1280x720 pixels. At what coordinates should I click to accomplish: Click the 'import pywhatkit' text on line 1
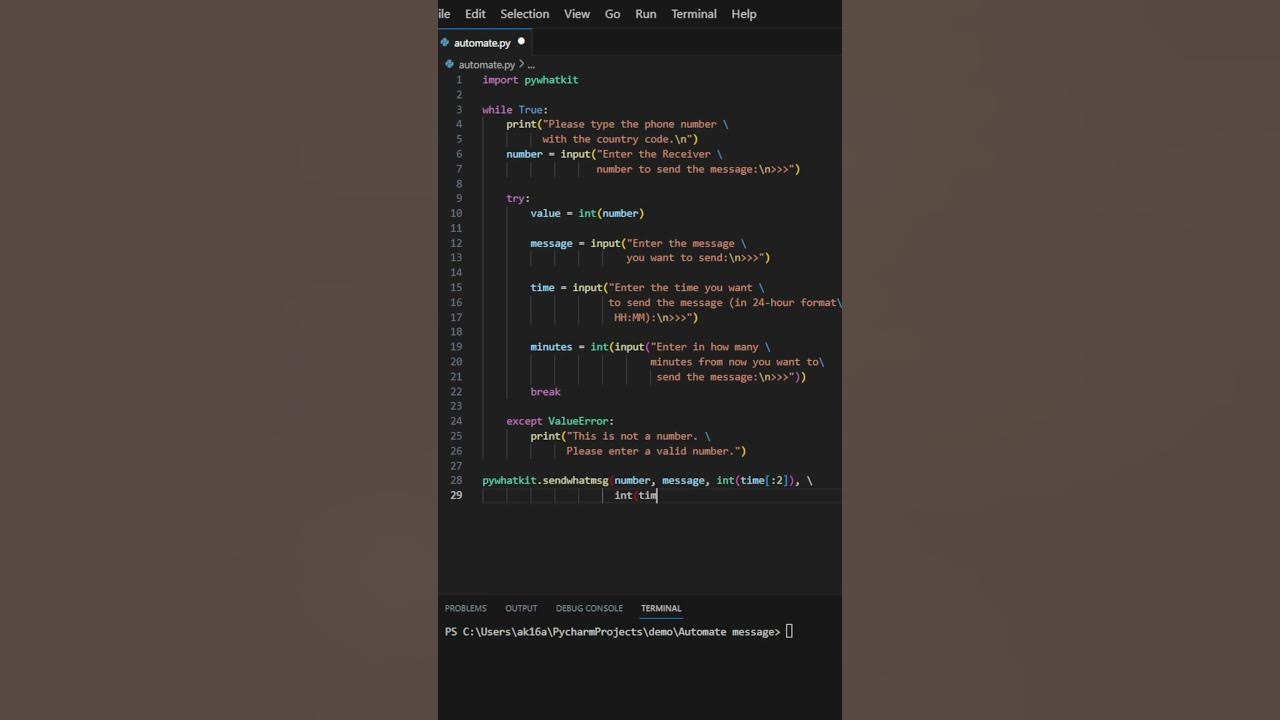pos(530,80)
